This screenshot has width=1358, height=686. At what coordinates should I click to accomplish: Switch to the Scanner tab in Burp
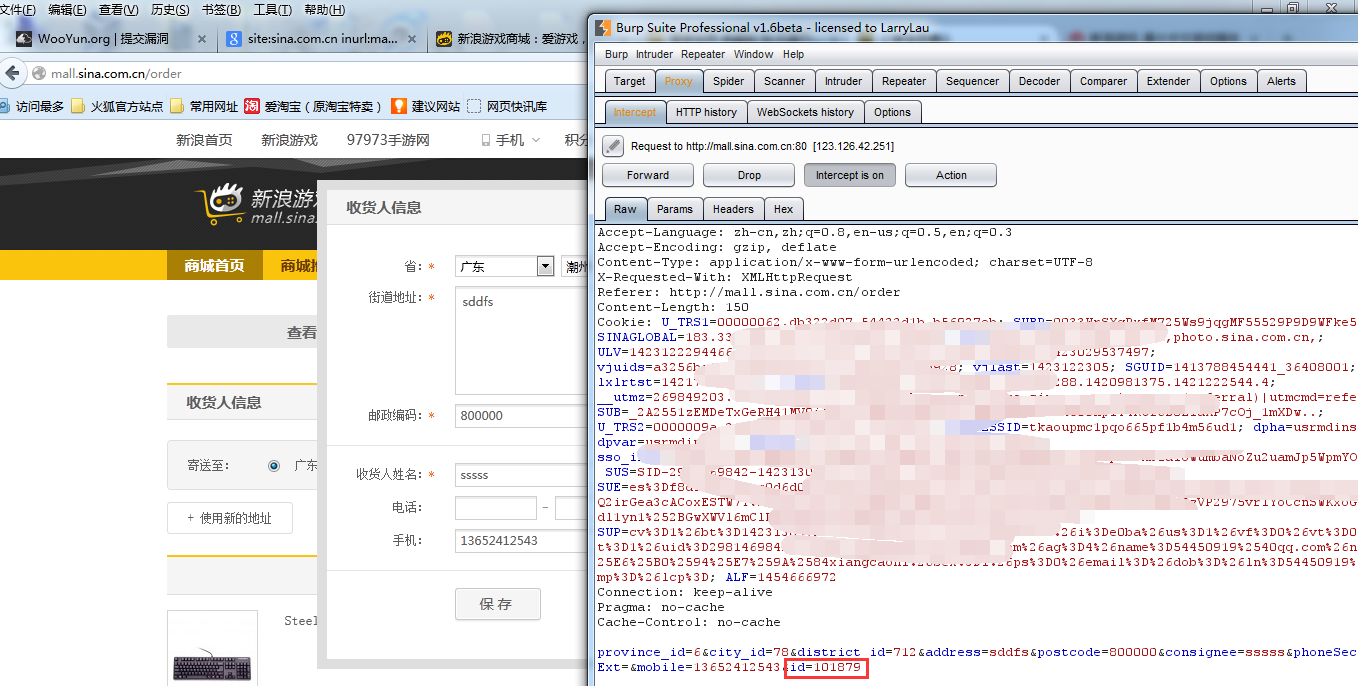click(785, 81)
